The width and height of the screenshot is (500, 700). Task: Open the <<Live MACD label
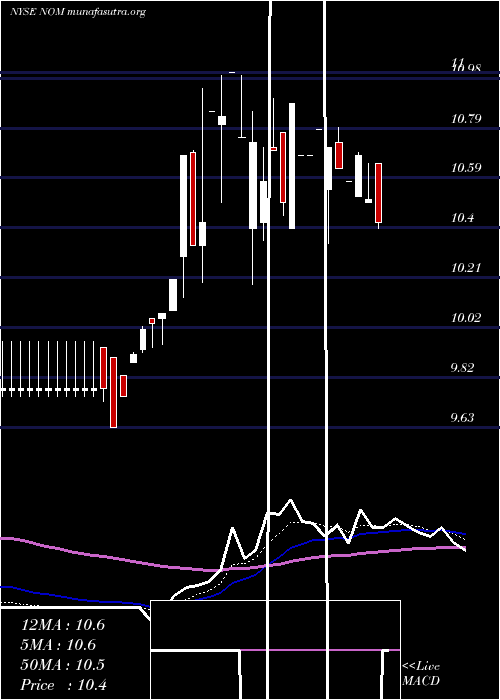tap(421, 674)
